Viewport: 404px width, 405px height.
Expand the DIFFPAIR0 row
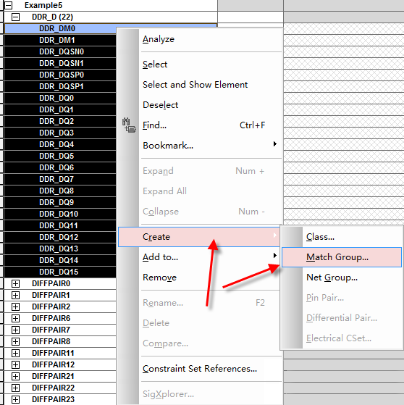[x=15, y=284]
